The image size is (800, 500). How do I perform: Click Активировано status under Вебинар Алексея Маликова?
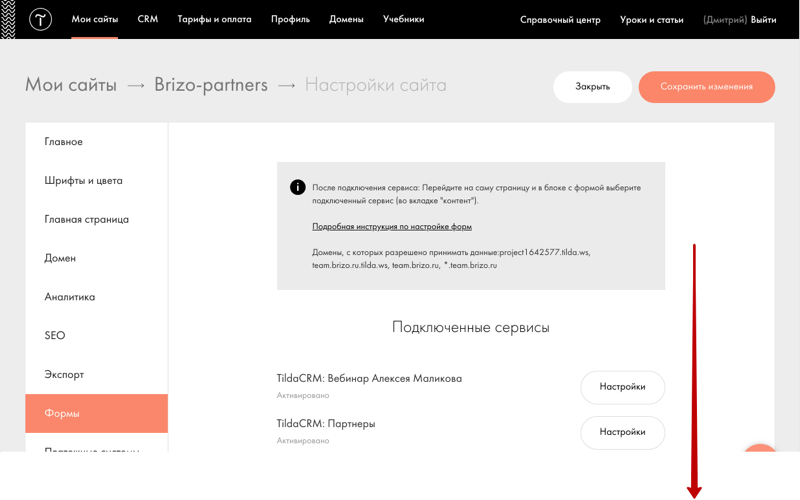pos(303,395)
